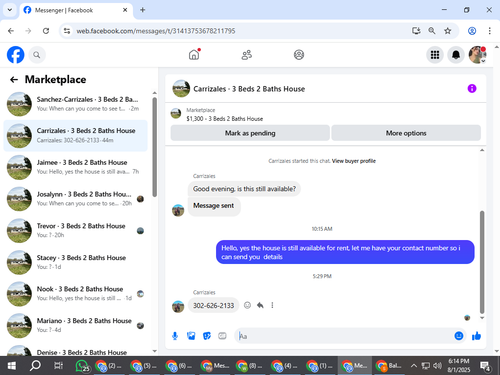Open Chrome three-dot menu
This screenshot has height=375, width=500.
(x=489, y=31)
